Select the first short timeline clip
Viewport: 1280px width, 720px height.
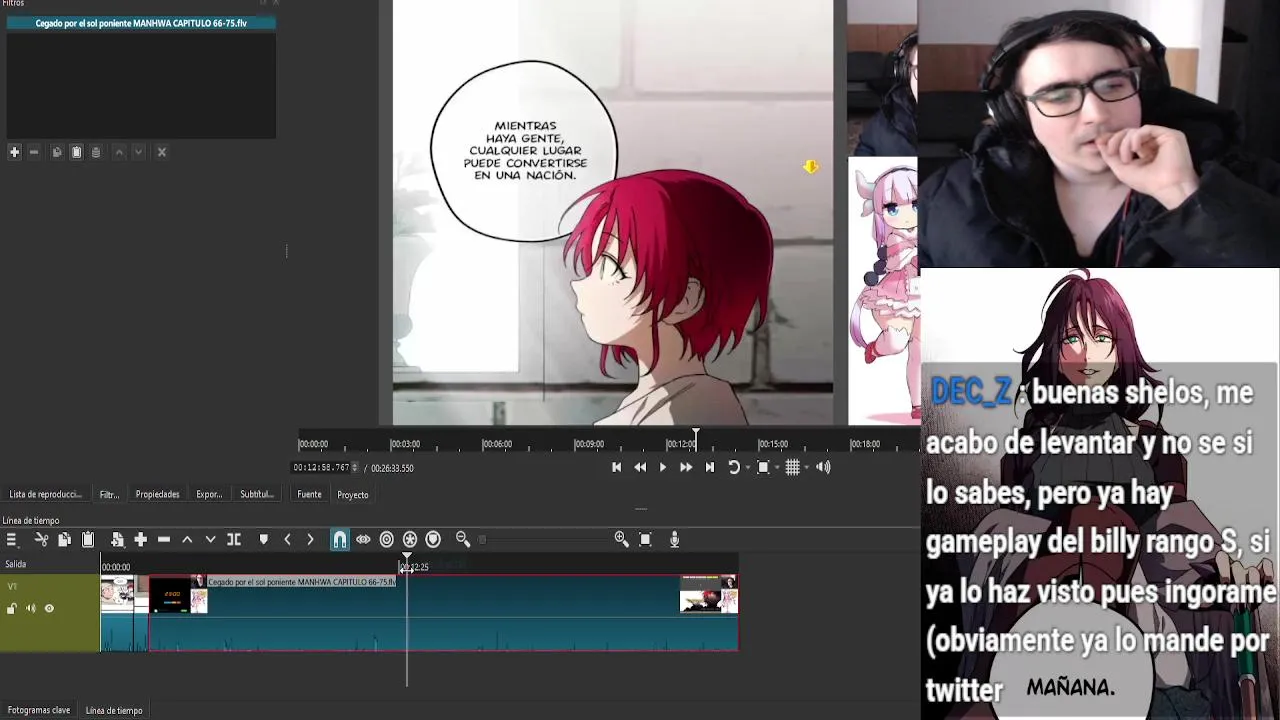117,613
